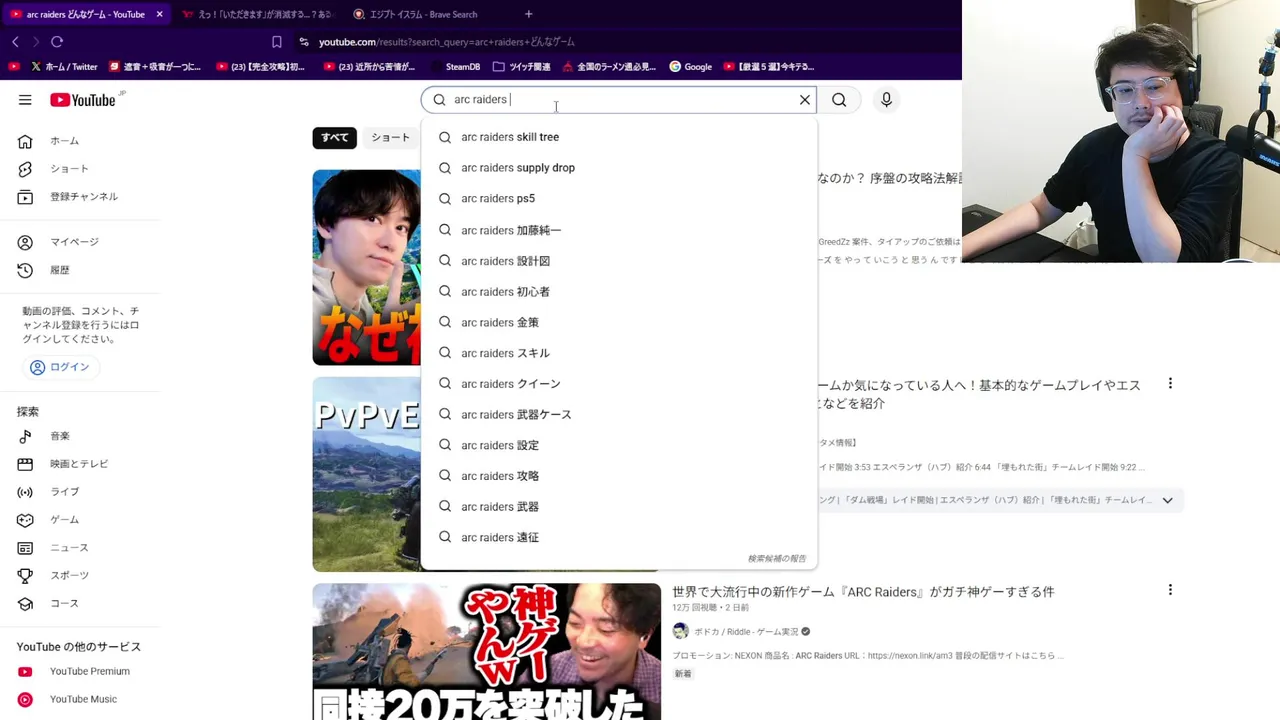Viewport: 1280px width, 720px height.
Task: Choose suggestion arc raiders 加藤純一
Action: (x=619, y=230)
